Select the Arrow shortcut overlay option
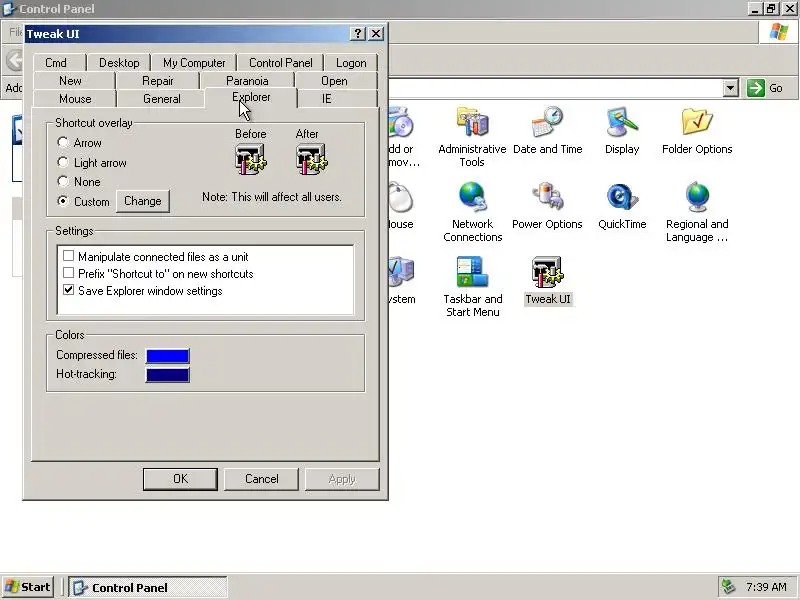800x600 pixels. pos(63,142)
